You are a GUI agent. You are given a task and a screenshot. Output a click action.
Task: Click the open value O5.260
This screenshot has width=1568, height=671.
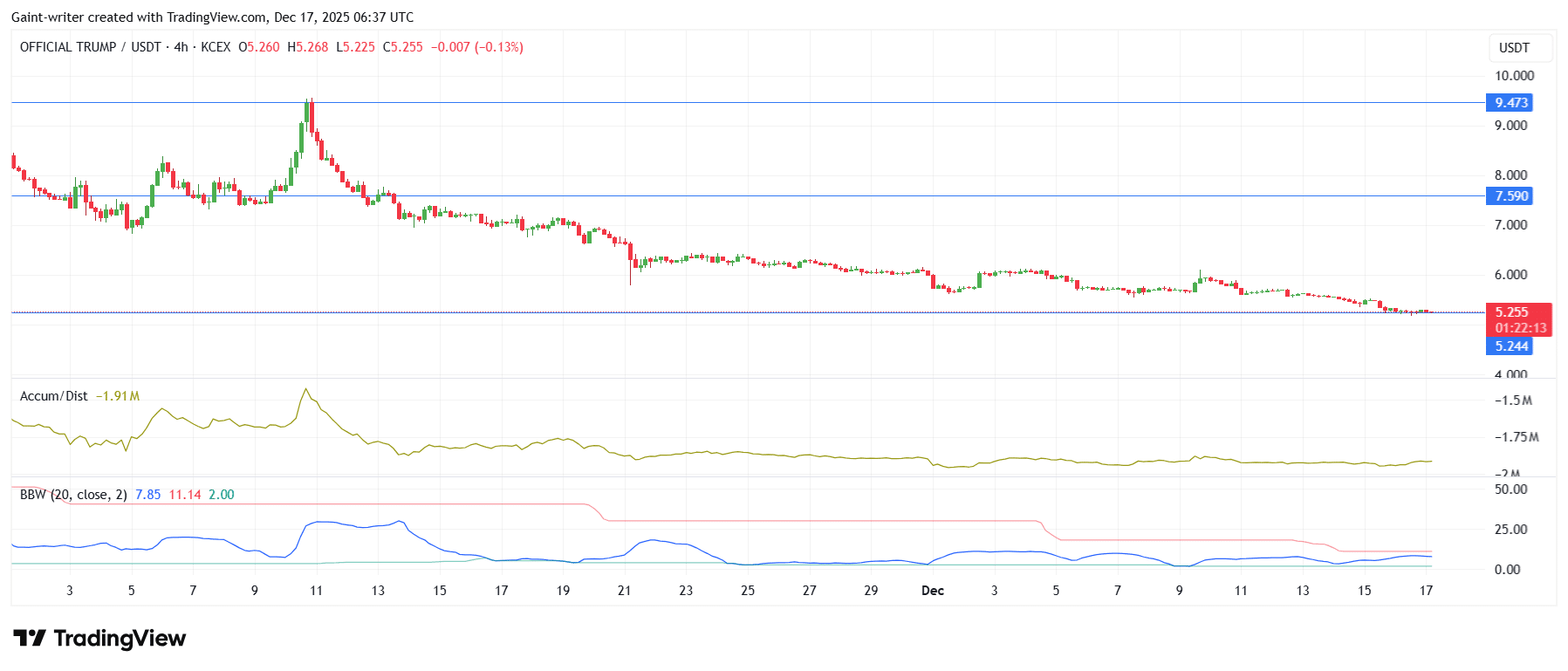(x=259, y=47)
